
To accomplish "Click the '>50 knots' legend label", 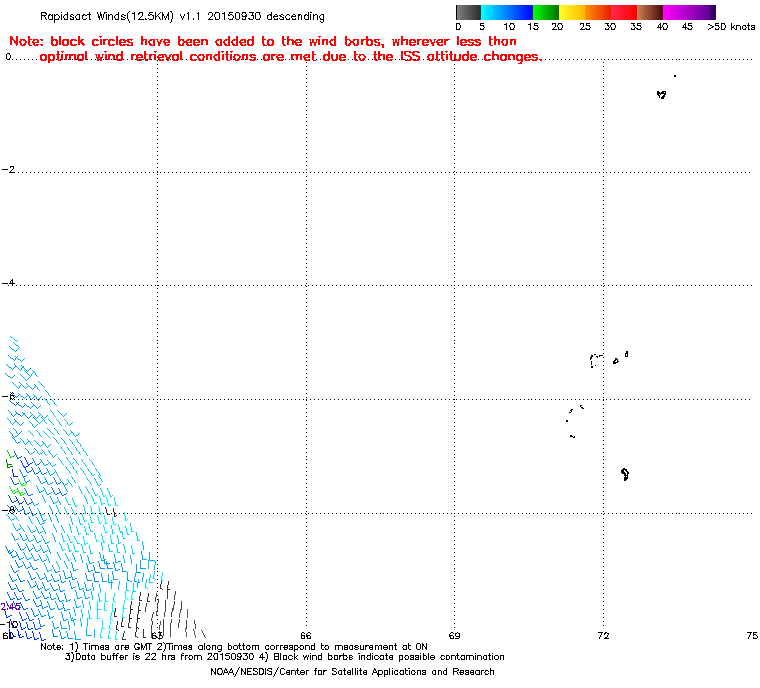I will tap(731, 27).
